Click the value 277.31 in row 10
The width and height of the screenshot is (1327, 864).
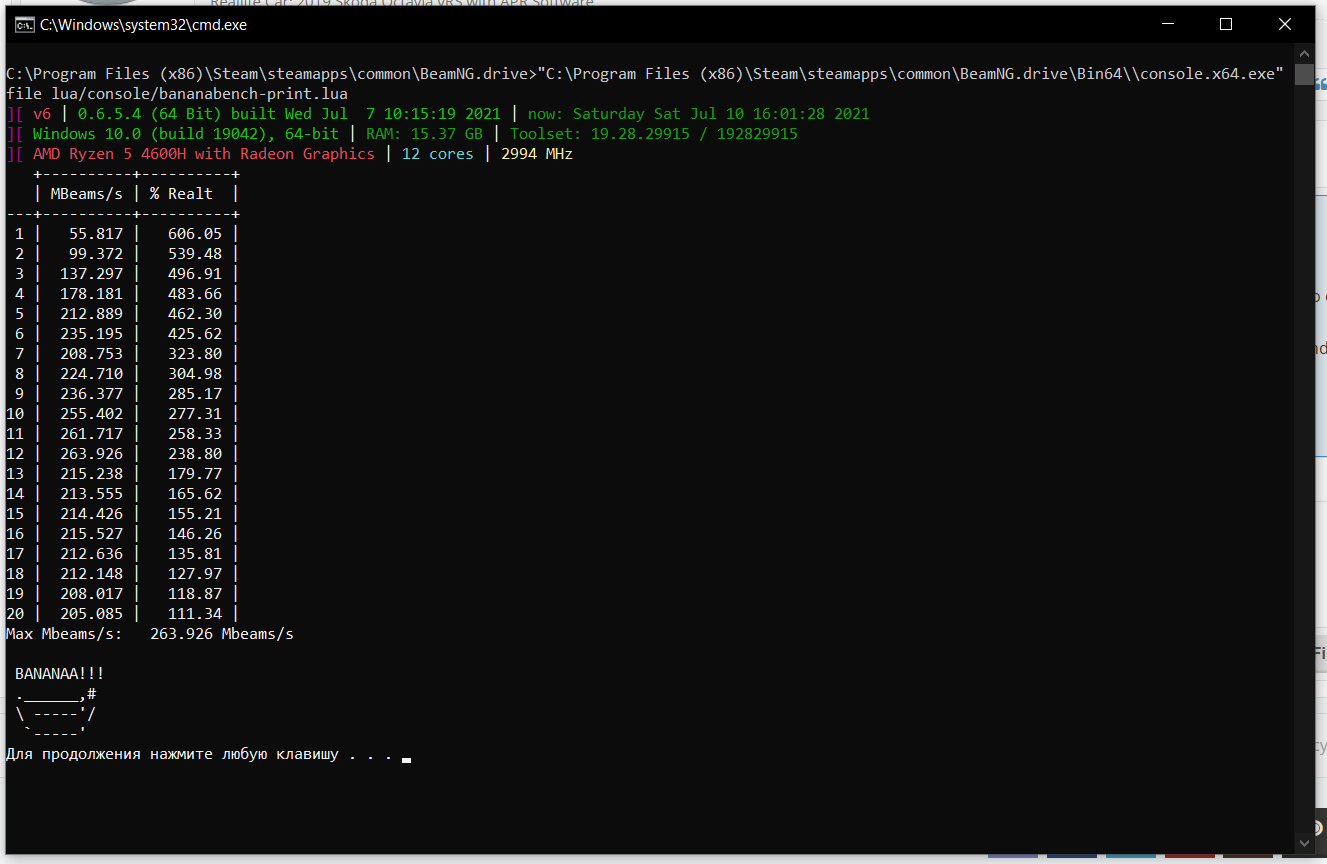point(195,414)
